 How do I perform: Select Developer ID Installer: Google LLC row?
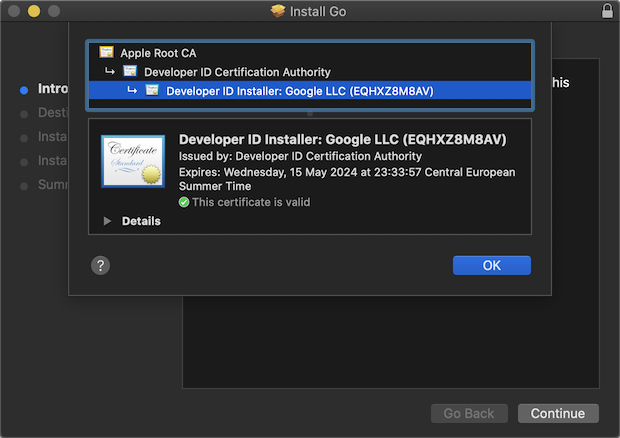click(310, 91)
